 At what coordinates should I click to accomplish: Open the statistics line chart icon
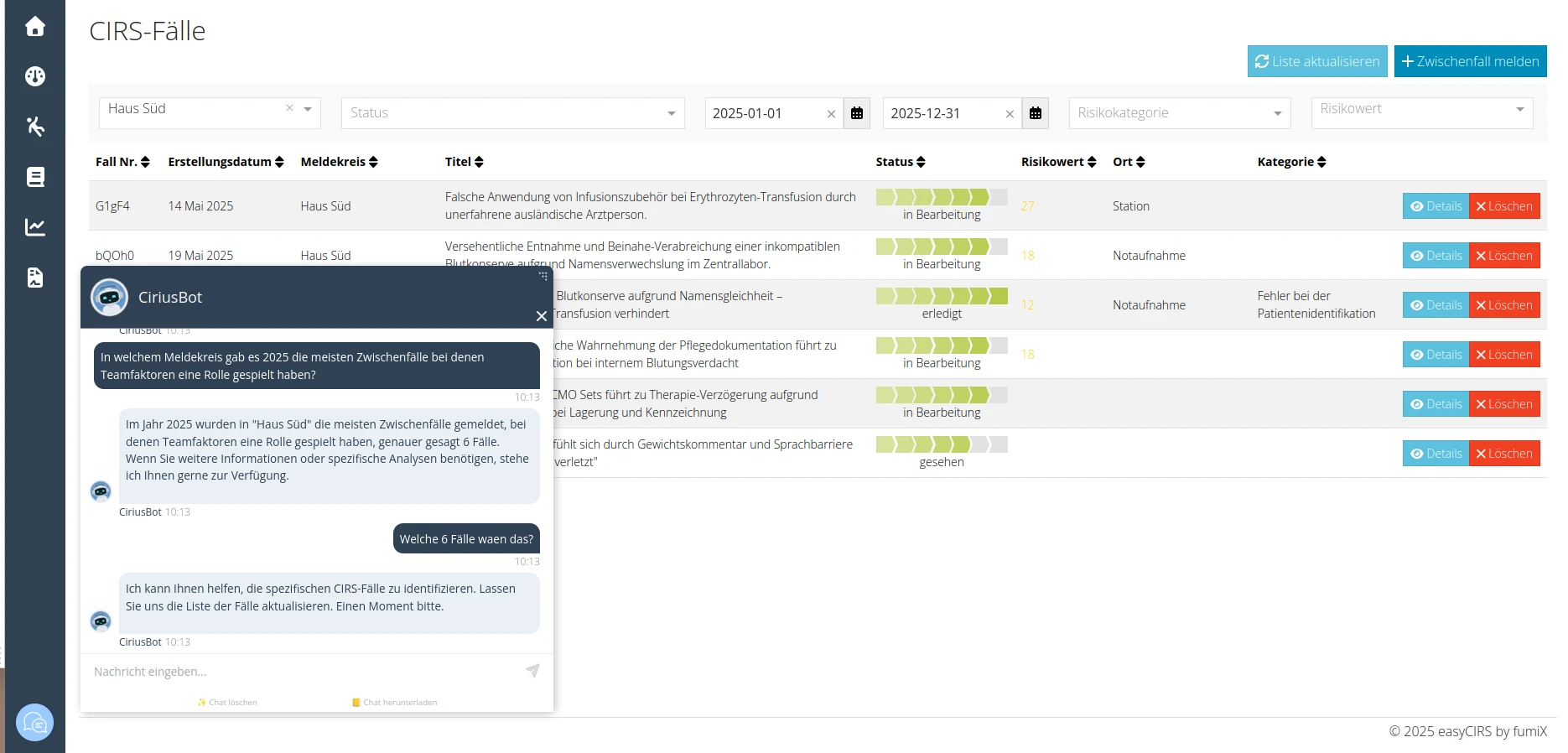click(x=34, y=227)
